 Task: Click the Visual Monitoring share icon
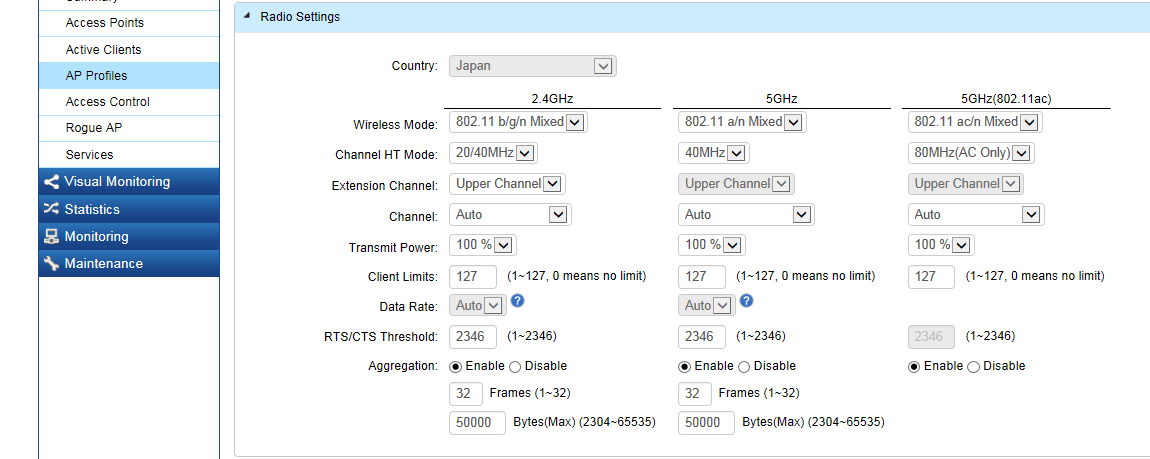51,182
